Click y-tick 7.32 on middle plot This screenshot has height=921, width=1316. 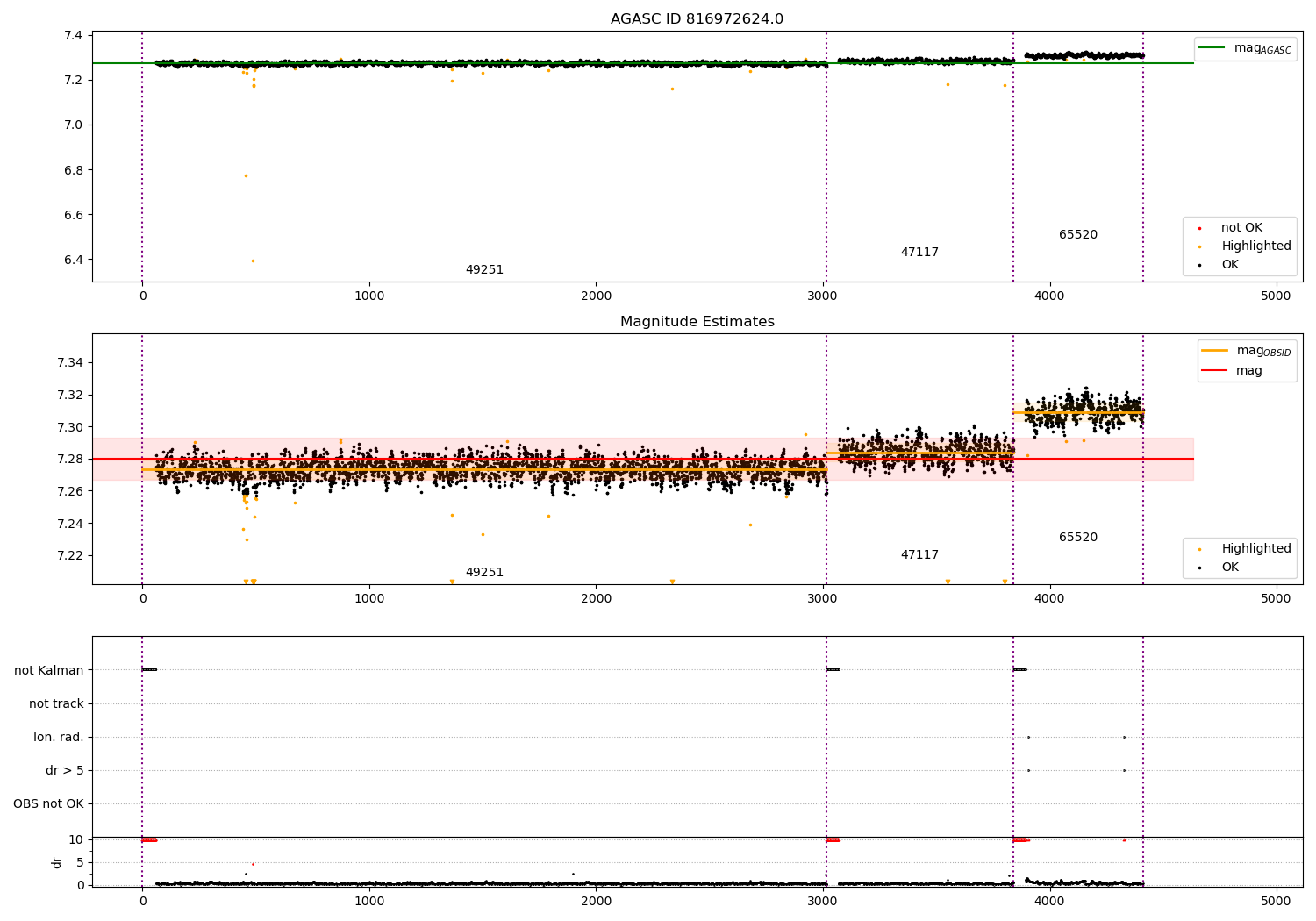pyautogui.click(x=70, y=395)
